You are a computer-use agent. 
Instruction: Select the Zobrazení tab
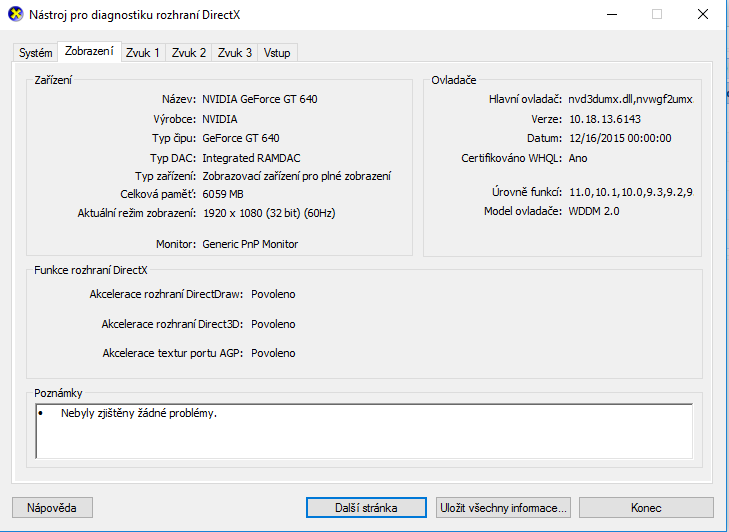(89, 52)
